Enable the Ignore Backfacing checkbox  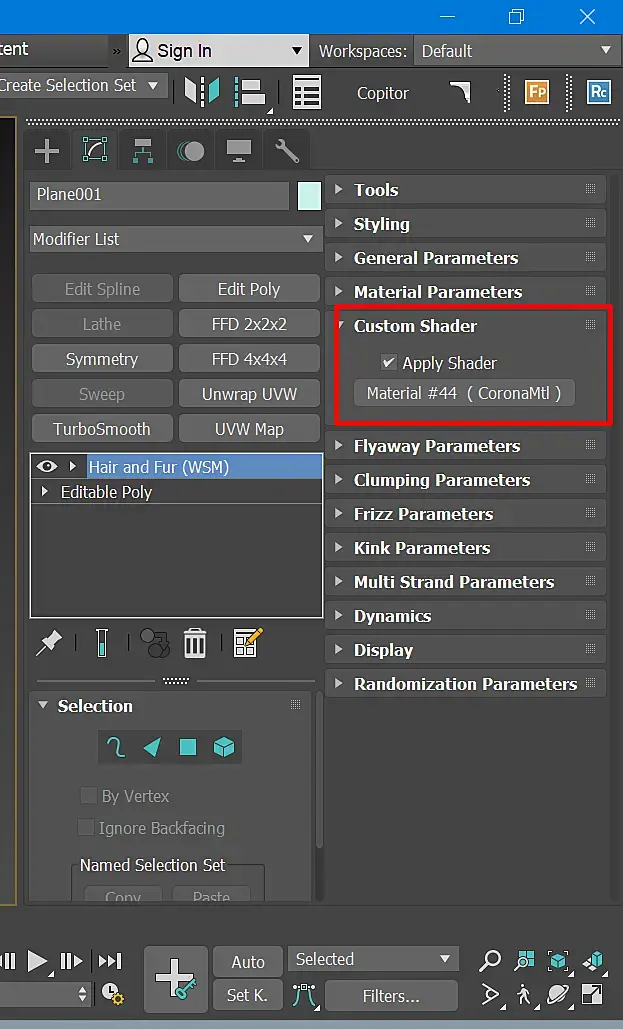coord(86,828)
